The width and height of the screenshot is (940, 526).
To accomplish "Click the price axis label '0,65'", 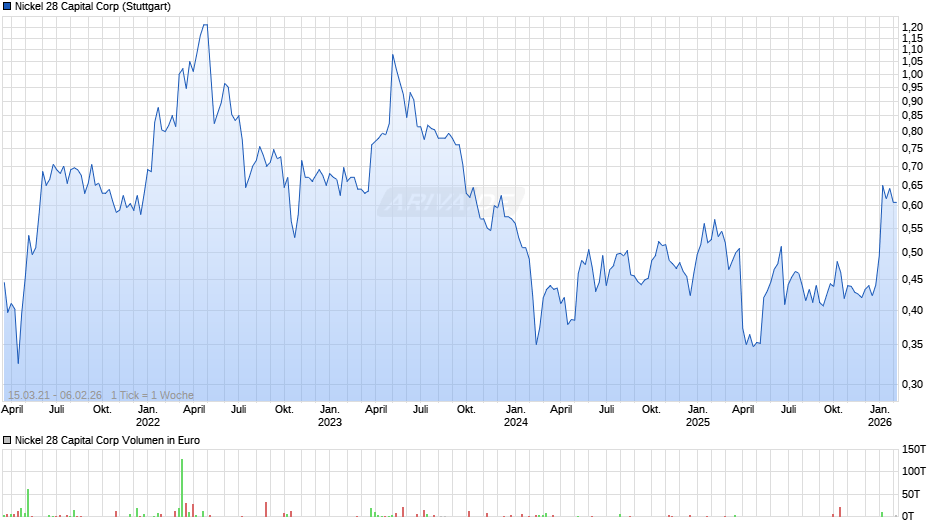I will pos(912,185).
